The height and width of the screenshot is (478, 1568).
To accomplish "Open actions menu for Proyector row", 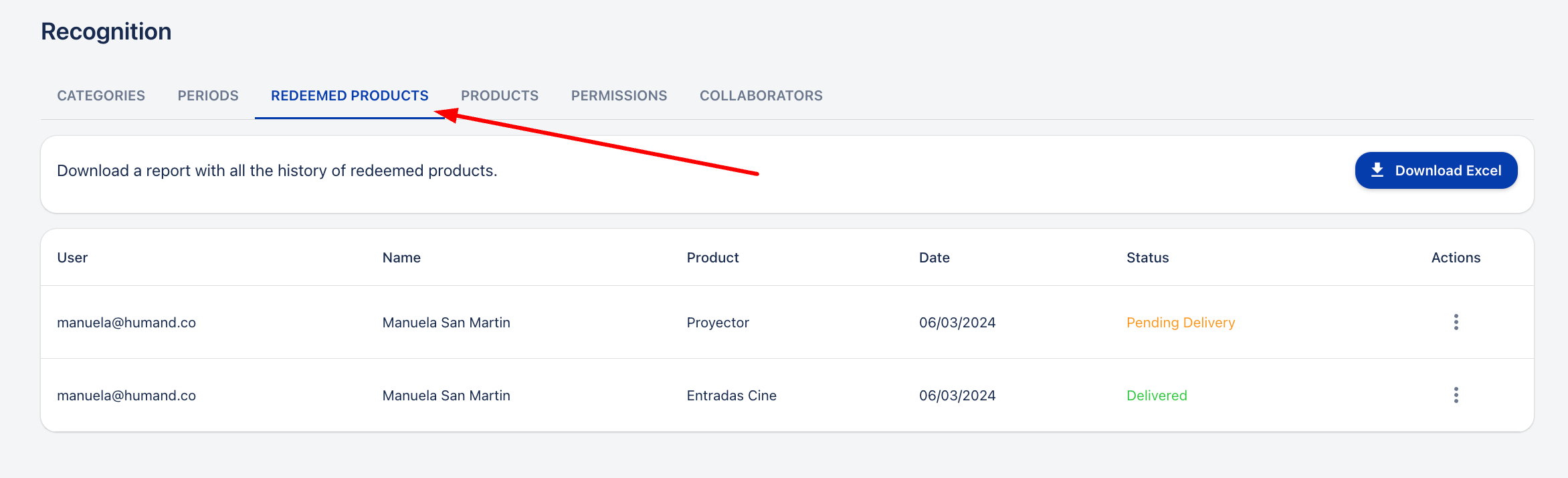I will pos(1456,322).
